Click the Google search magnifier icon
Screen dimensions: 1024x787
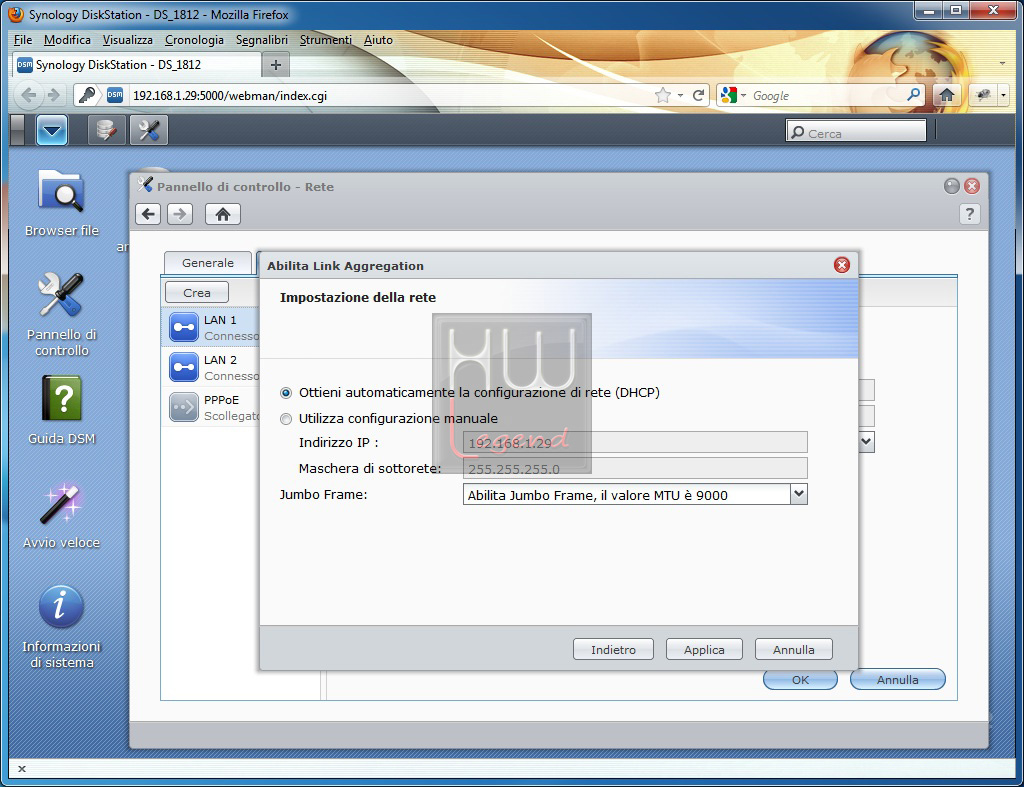click(914, 95)
